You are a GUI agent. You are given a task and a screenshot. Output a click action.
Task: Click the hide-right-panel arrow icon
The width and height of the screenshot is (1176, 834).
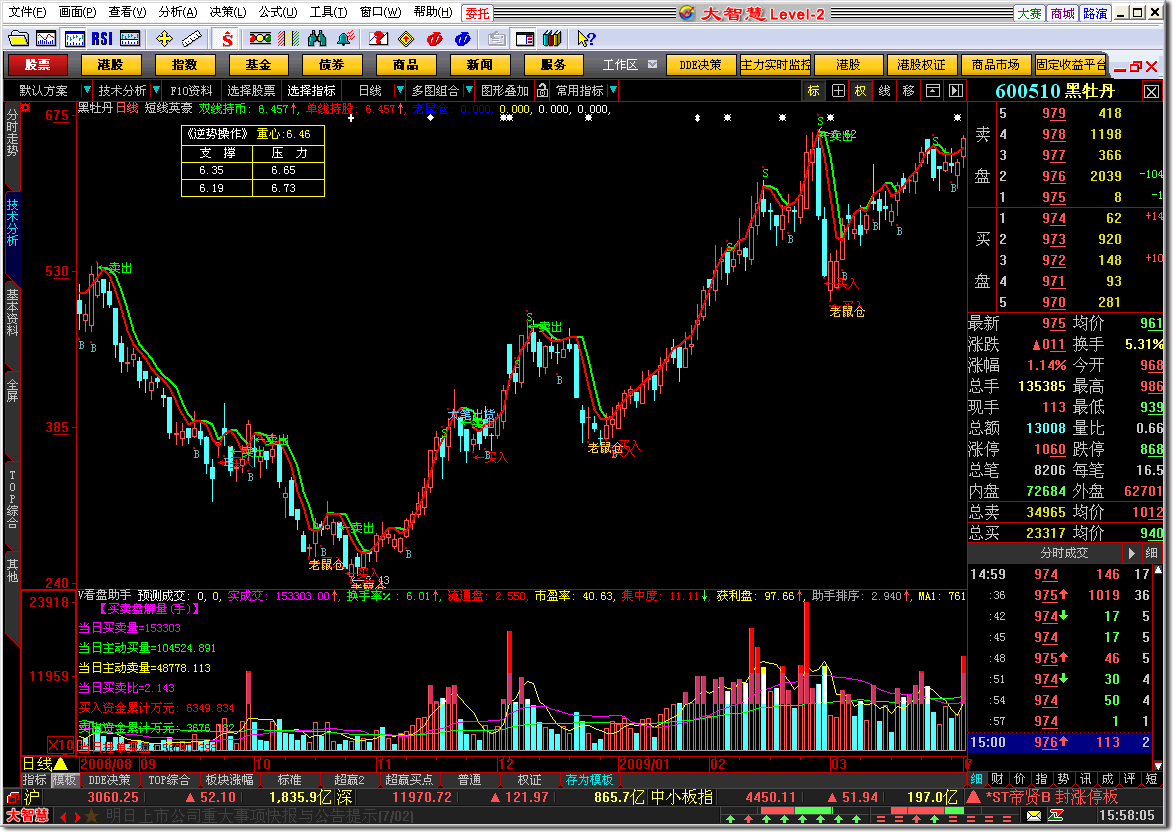(956, 91)
